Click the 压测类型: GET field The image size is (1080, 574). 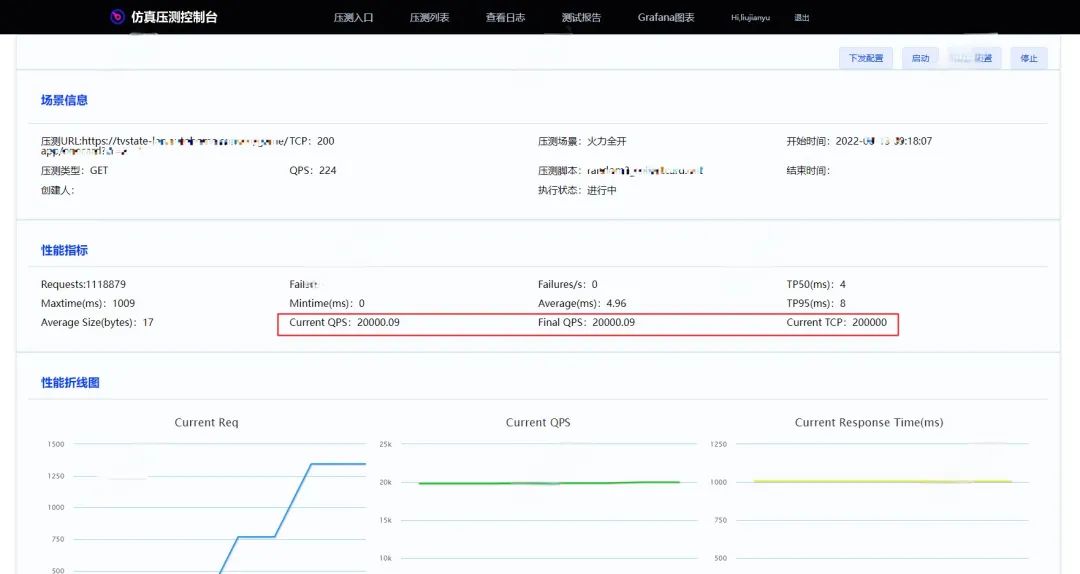[x=74, y=170]
